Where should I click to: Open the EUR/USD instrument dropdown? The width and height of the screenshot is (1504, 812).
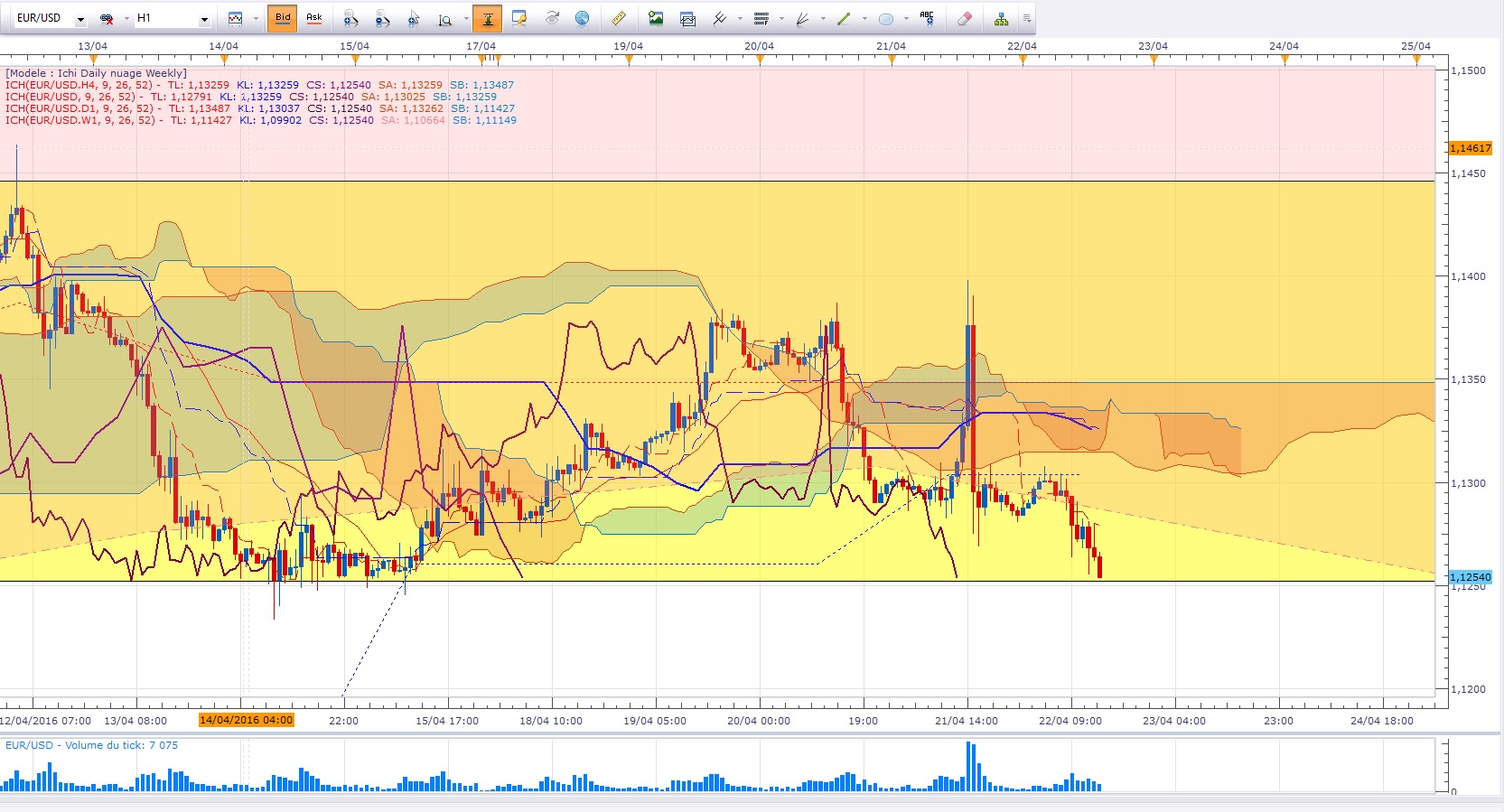tap(80, 19)
